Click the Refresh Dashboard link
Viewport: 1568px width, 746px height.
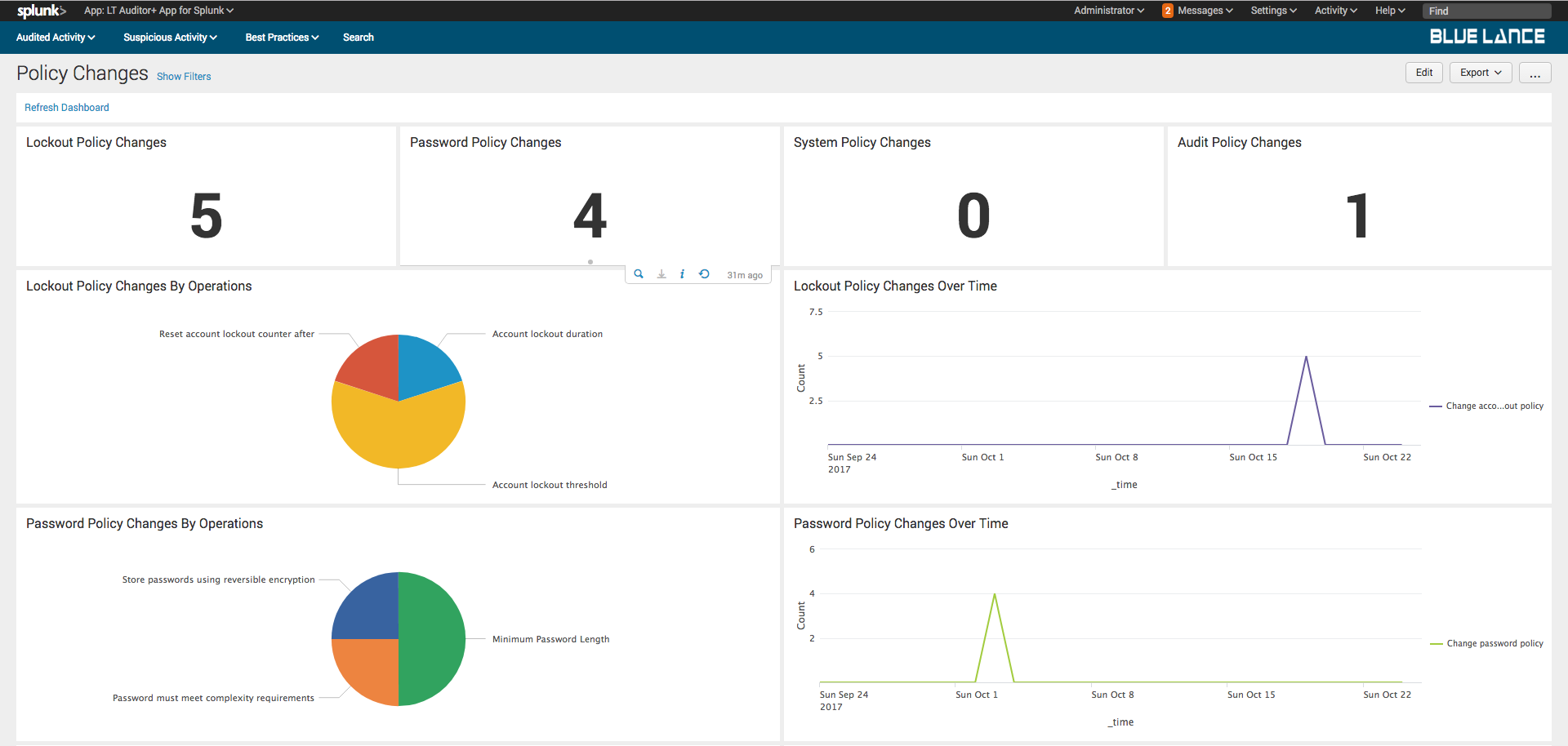67,107
